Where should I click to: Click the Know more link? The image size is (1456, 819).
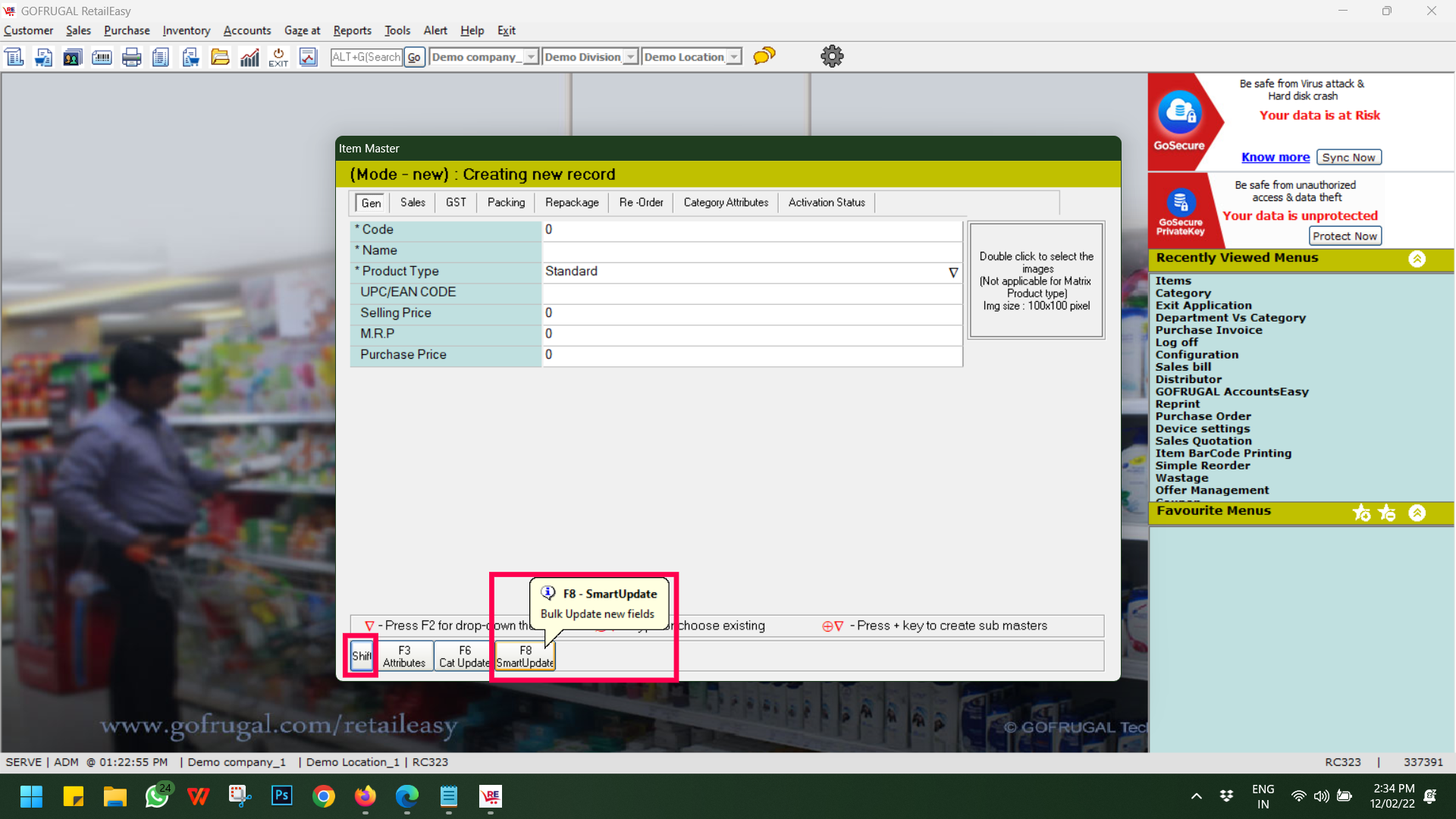pyautogui.click(x=1275, y=157)
